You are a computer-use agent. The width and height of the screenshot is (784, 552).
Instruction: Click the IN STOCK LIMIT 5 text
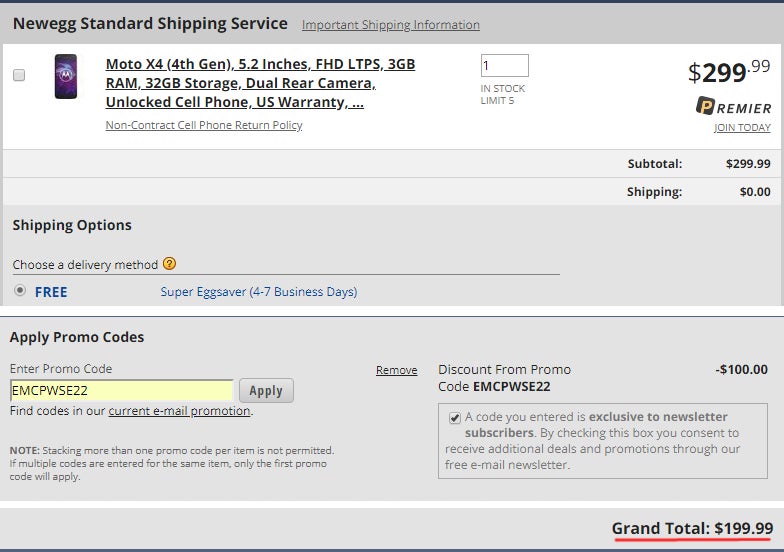tap(502, 94)
